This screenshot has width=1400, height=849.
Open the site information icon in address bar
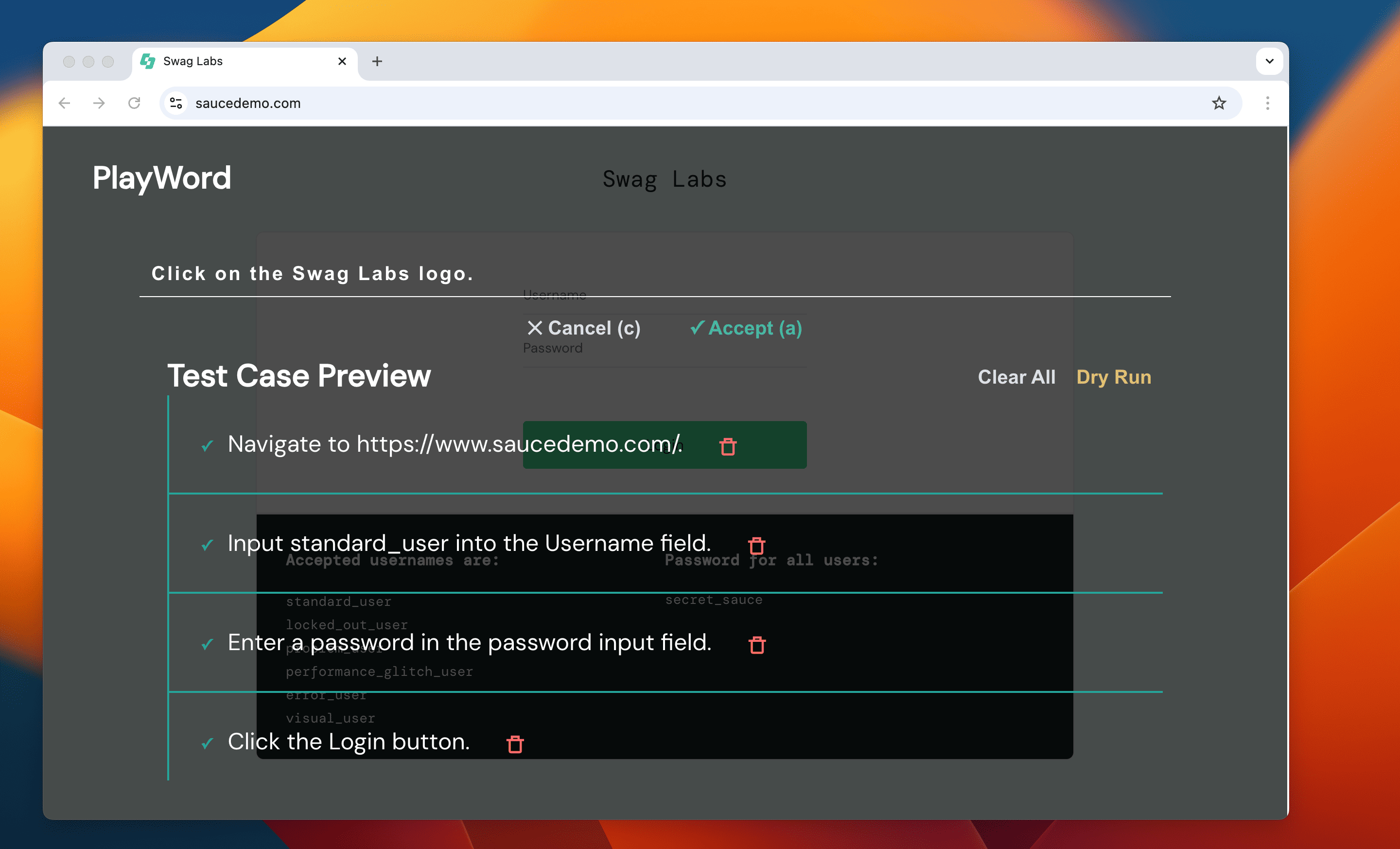(x=176, y=103)
